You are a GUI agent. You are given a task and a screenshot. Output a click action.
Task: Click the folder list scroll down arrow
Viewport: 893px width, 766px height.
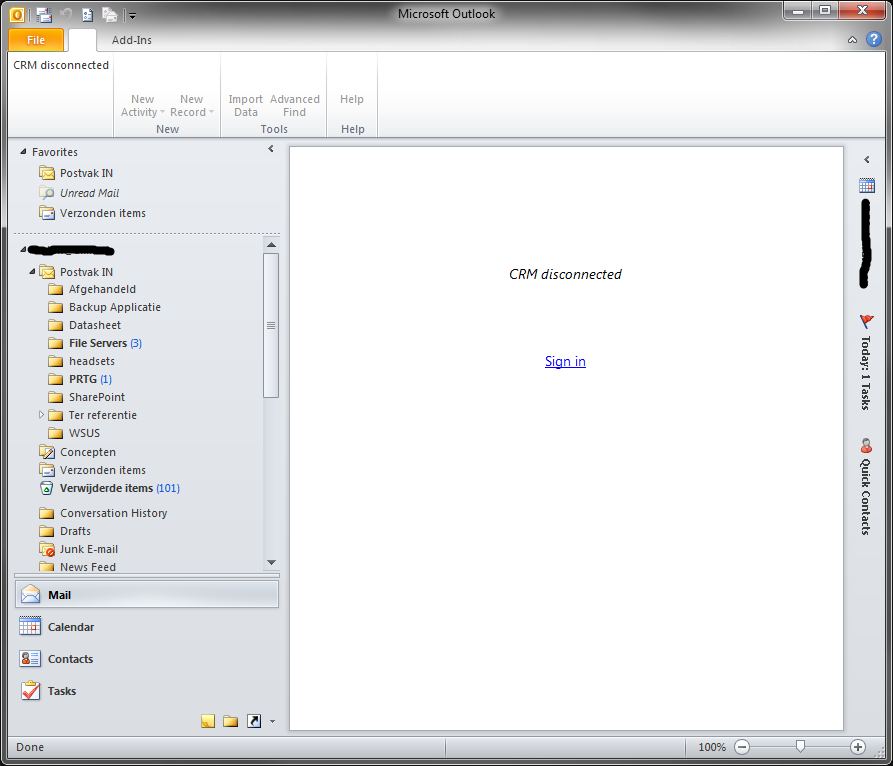coord(272,562)
